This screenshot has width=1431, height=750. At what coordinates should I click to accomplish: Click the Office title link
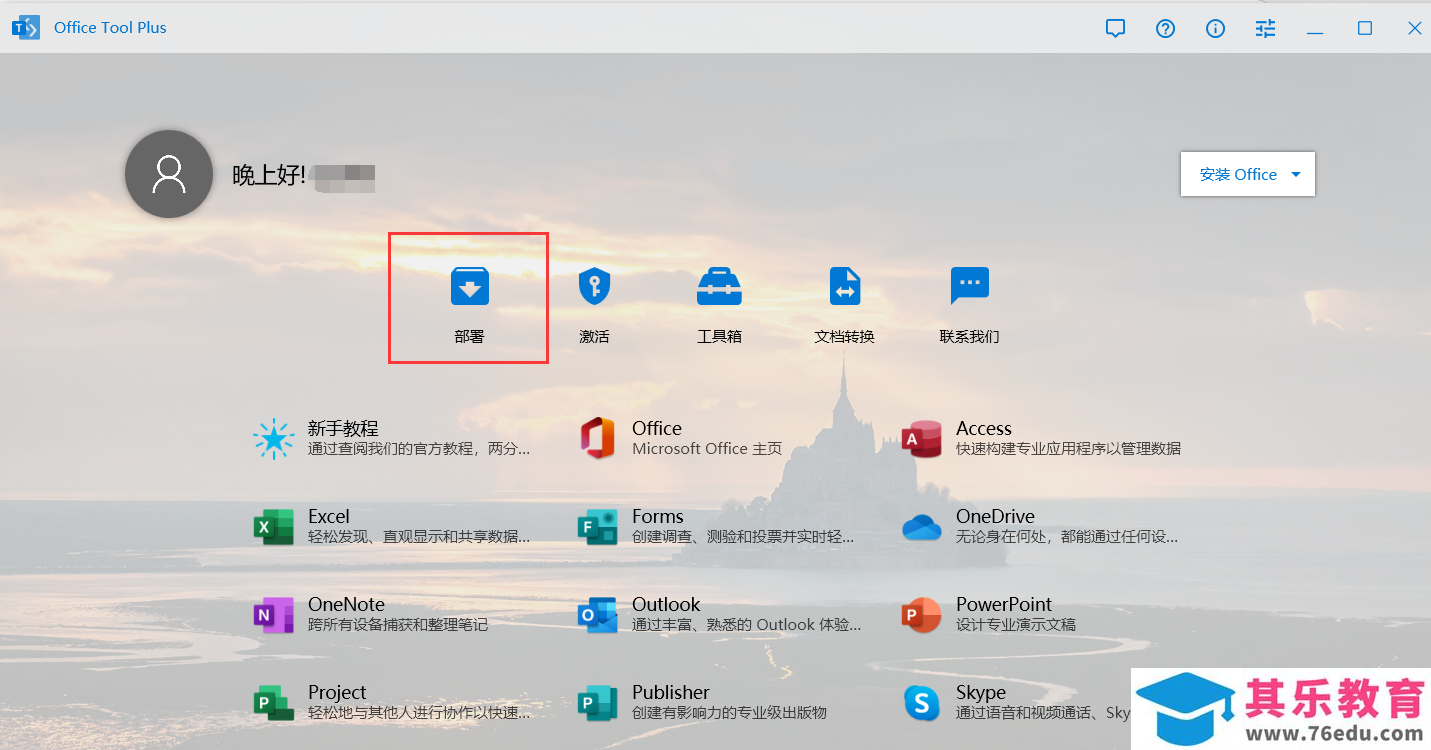[657, 428]
